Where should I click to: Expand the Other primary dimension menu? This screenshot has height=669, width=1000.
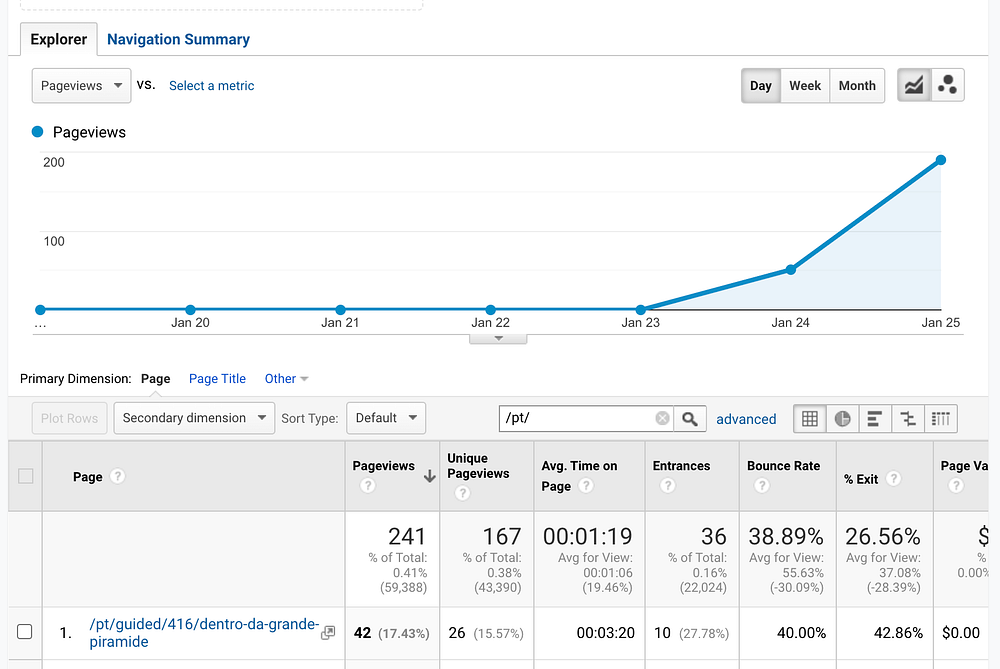tap(286, 379)
